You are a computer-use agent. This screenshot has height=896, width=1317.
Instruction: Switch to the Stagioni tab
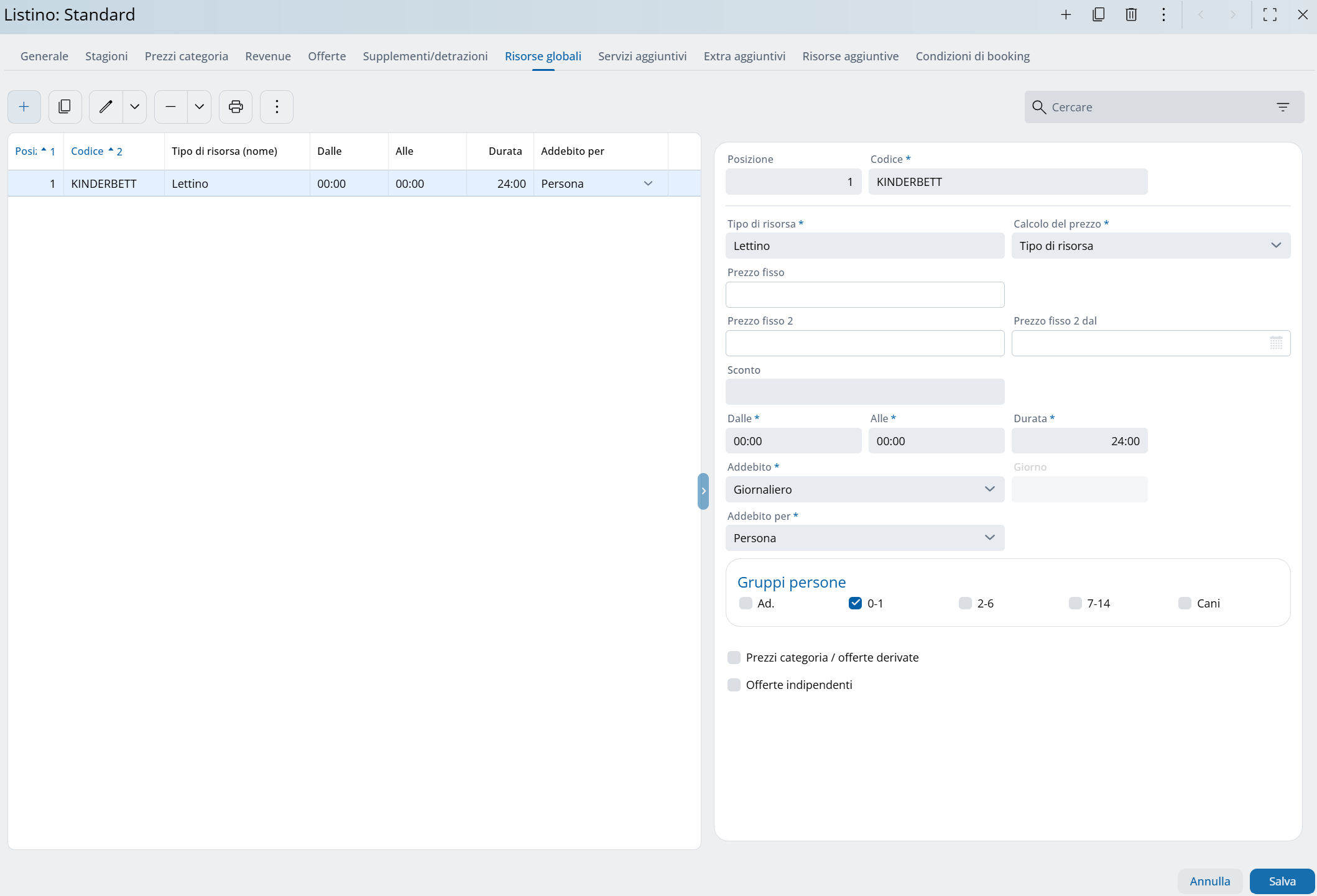[x=106, y=56]
